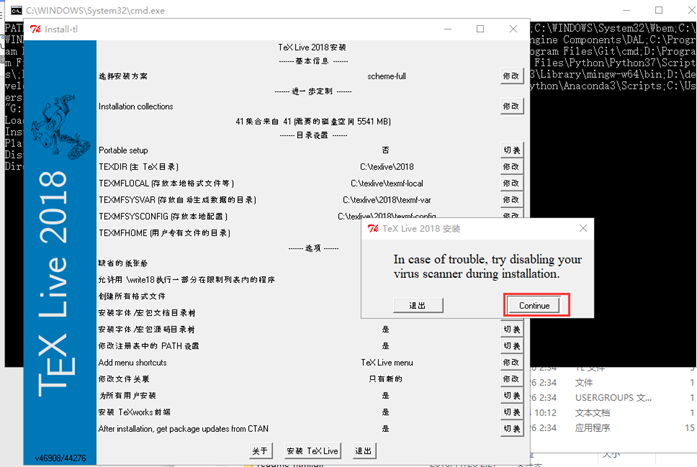The width and height of the screenshot is (697, 467).
Task: Click the C:\texlive\2018\texmf-var path value
Action: coord(387,200)
